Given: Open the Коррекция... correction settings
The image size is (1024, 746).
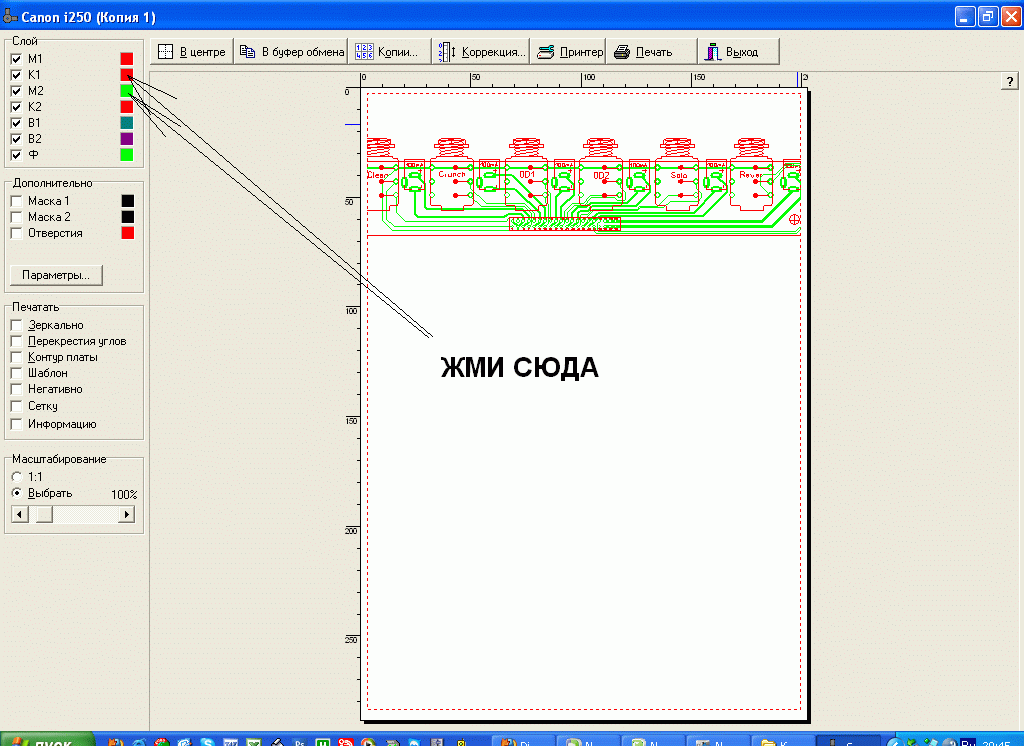Looking at the screenshot, I should pos(481,52).
